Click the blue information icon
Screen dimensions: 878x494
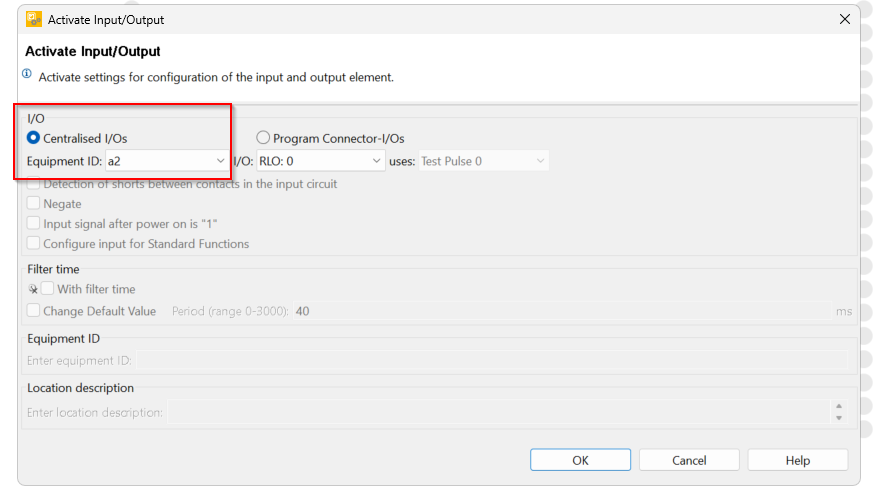(27, 74)
